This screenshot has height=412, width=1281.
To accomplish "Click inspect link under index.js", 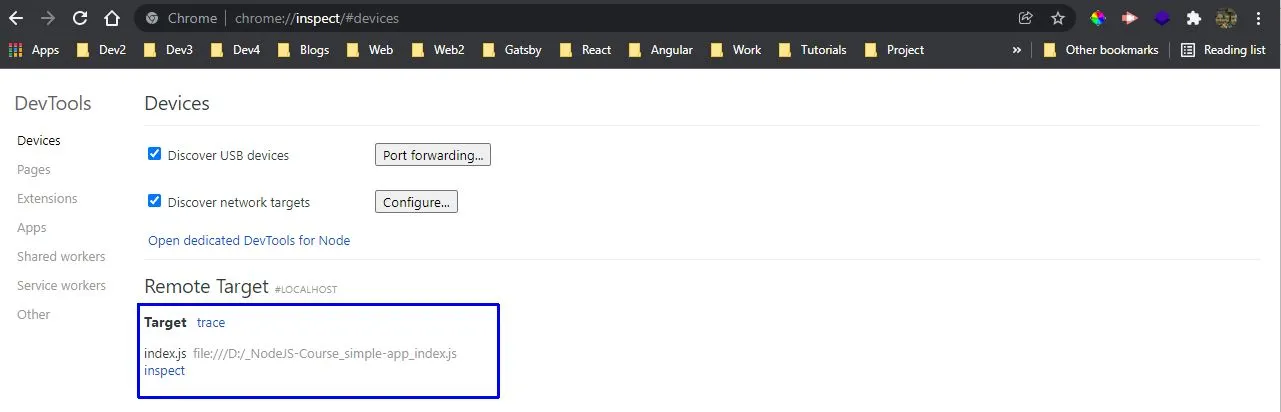I will click(164, 370).
